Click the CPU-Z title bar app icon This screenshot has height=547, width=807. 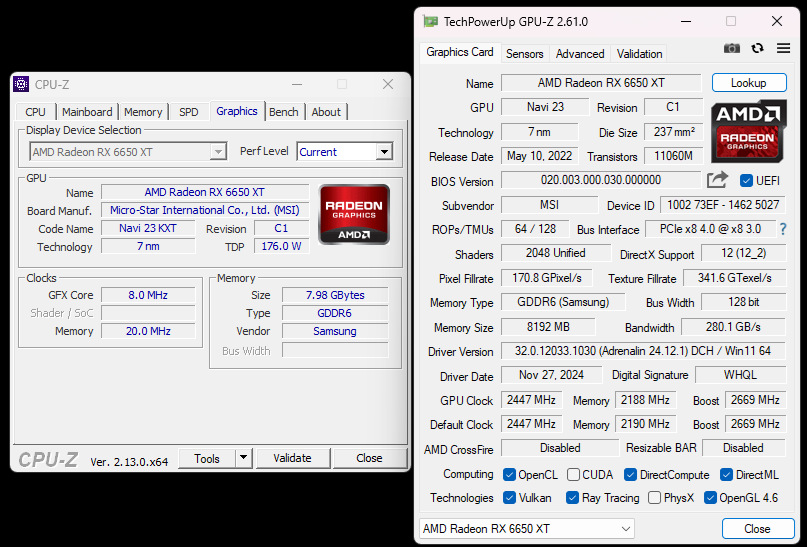[21, 84]
